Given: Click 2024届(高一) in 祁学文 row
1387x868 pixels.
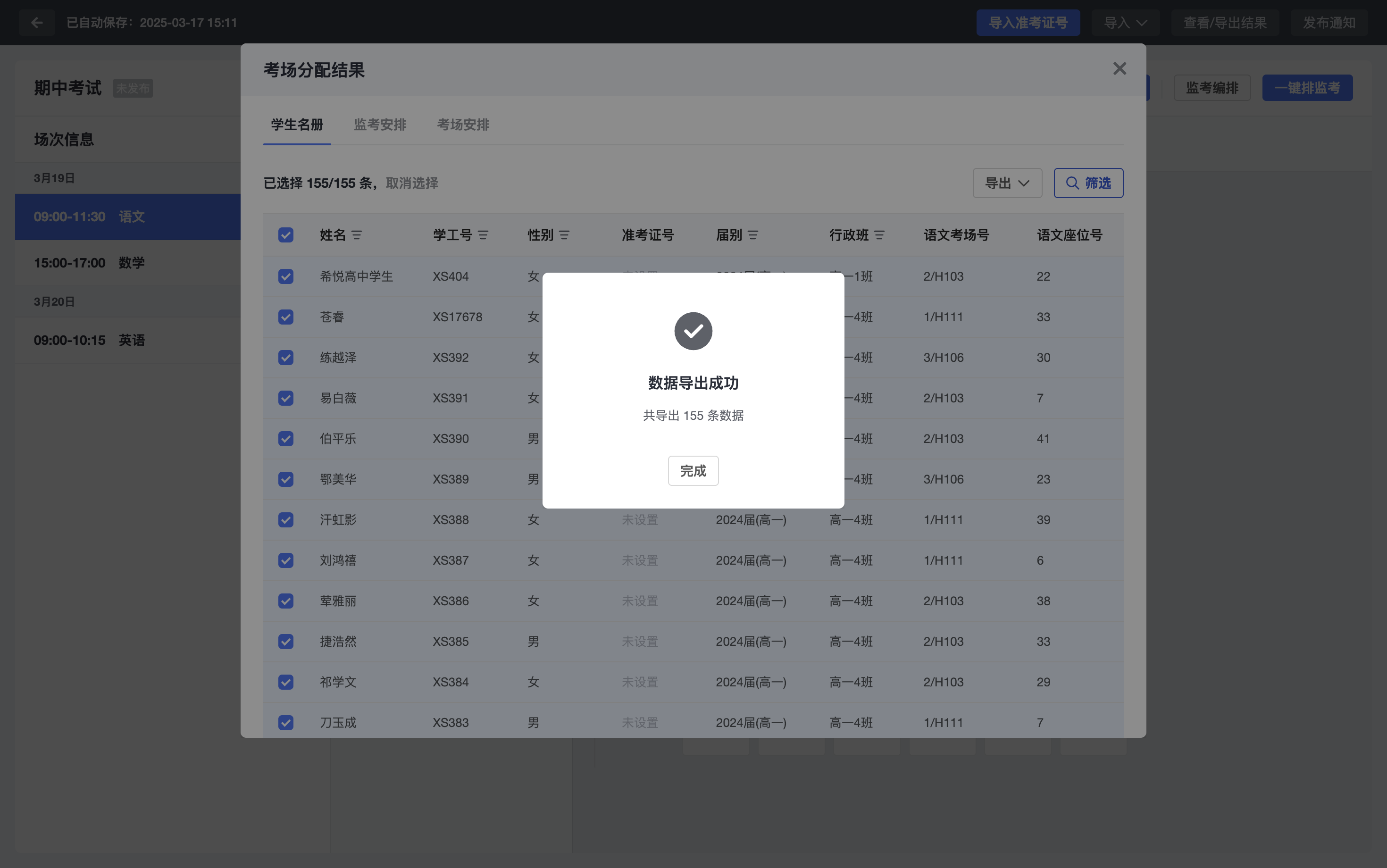Looking at the screenshot, I should pyautogui.click(x=751, y=682).
